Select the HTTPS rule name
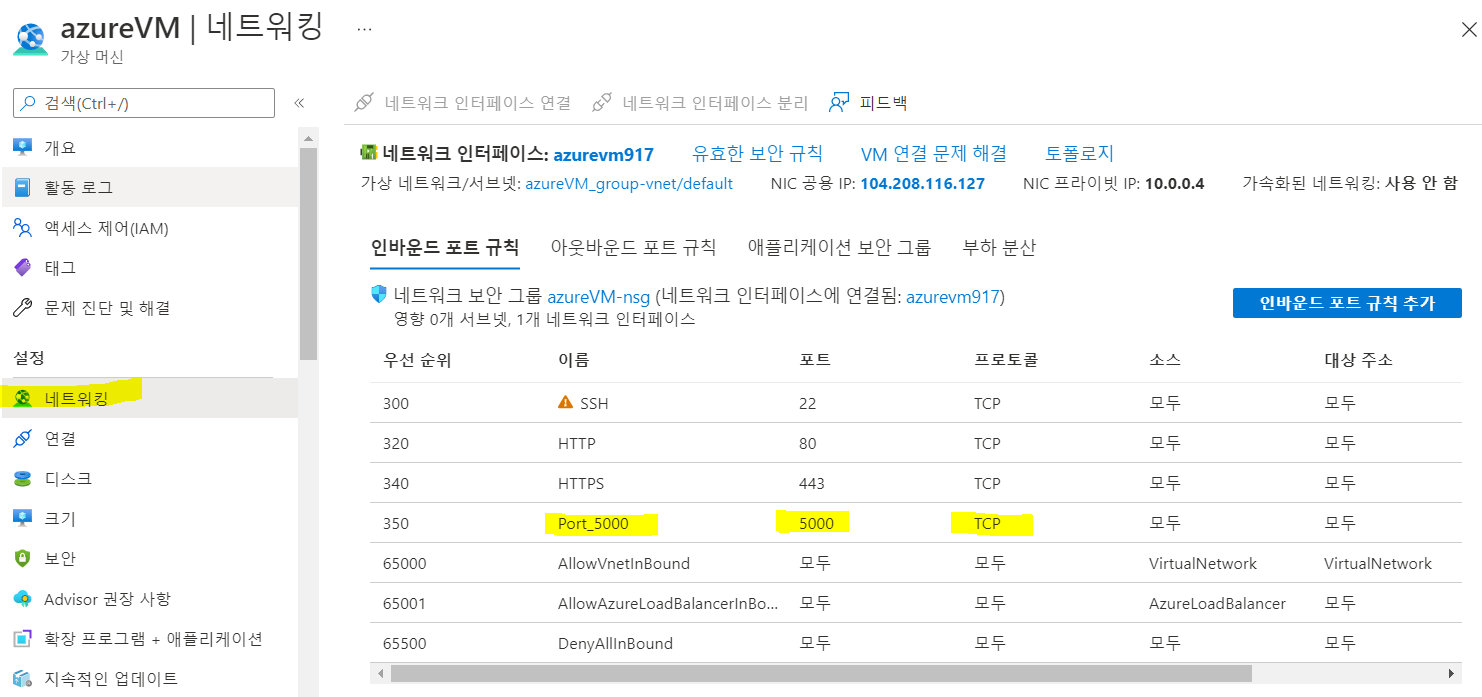The width and height of the screenshot is (1482, 697). pyautogui.click(x=581, y=484)
